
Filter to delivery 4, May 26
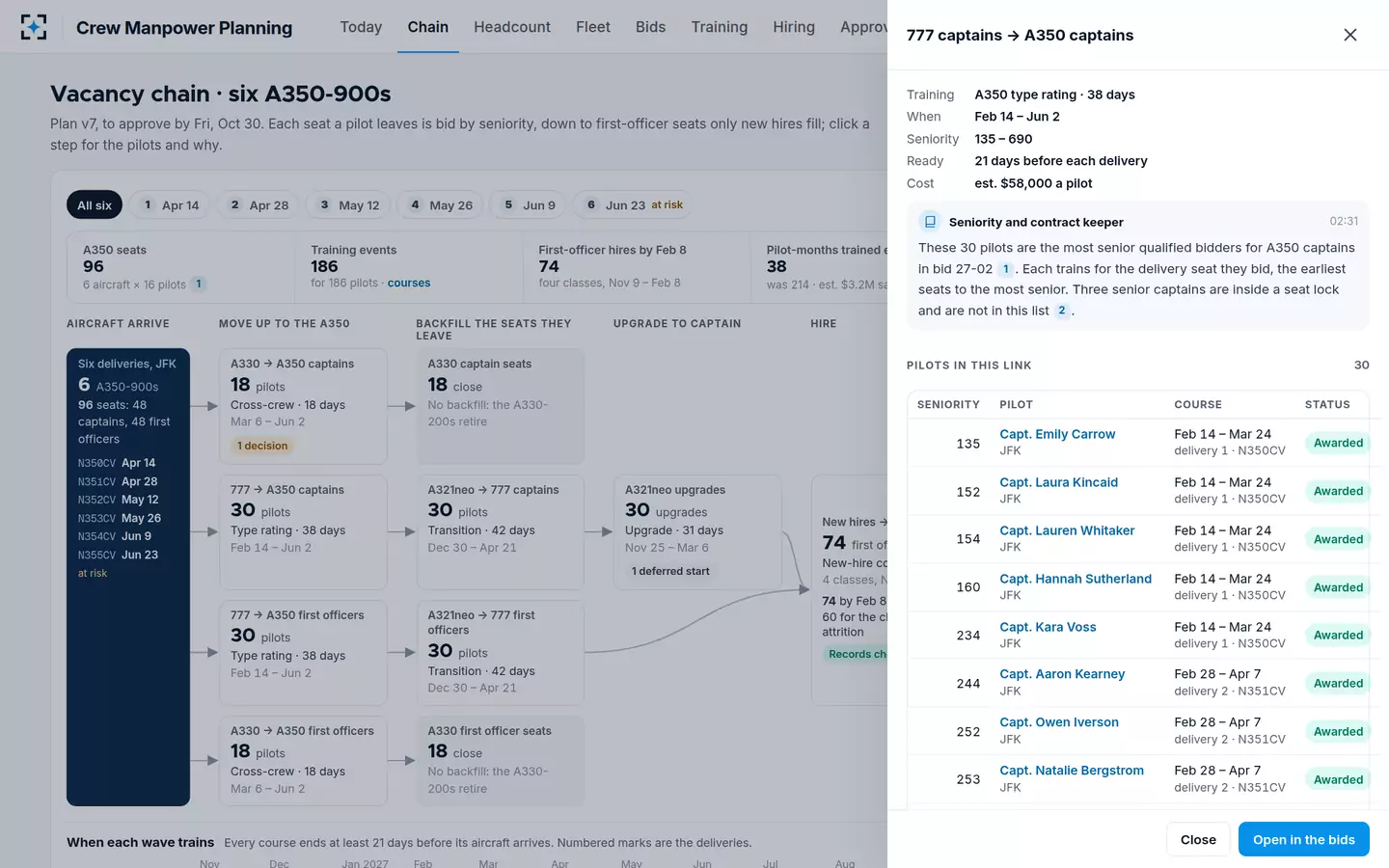pos(441,205)
